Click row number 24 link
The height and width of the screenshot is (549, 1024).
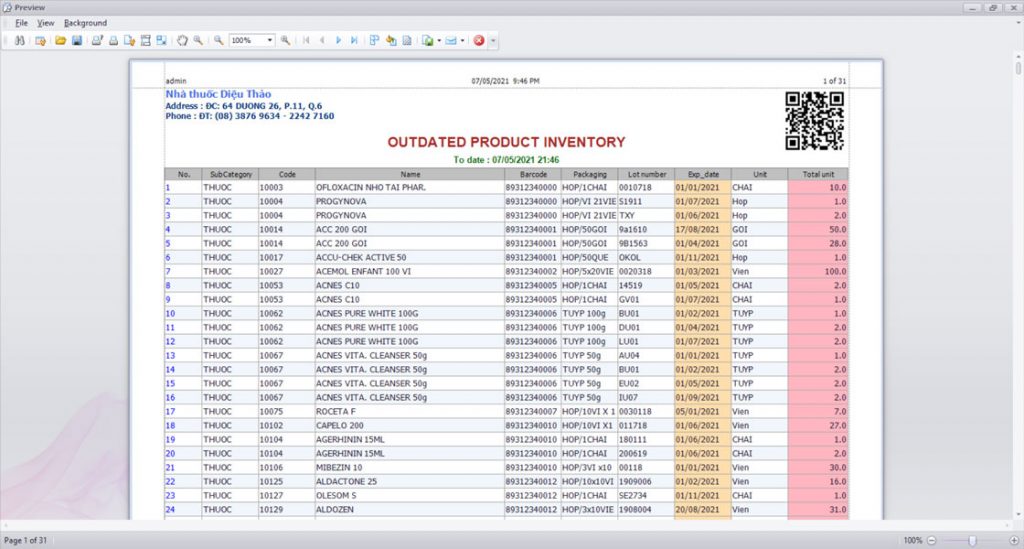pyautogui.click(x=170, y=510)
